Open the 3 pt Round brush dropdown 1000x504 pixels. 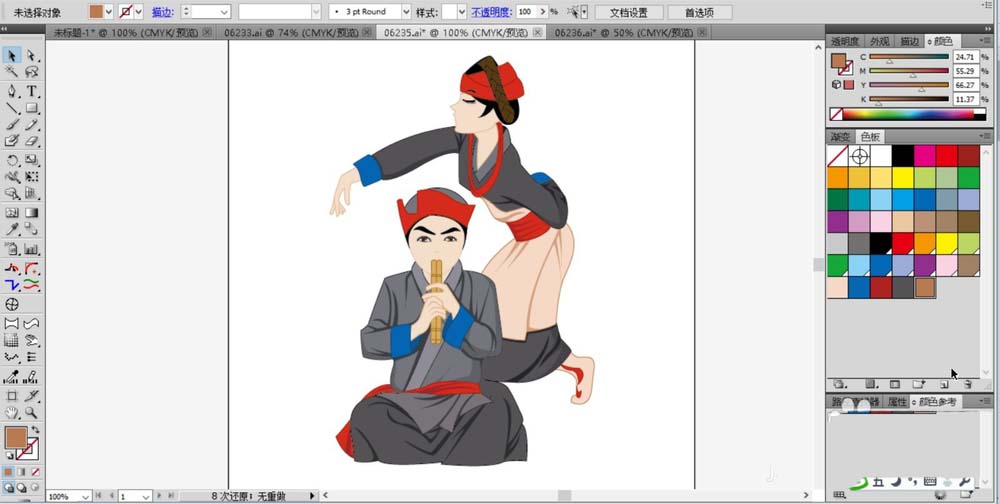click(406, 11)
